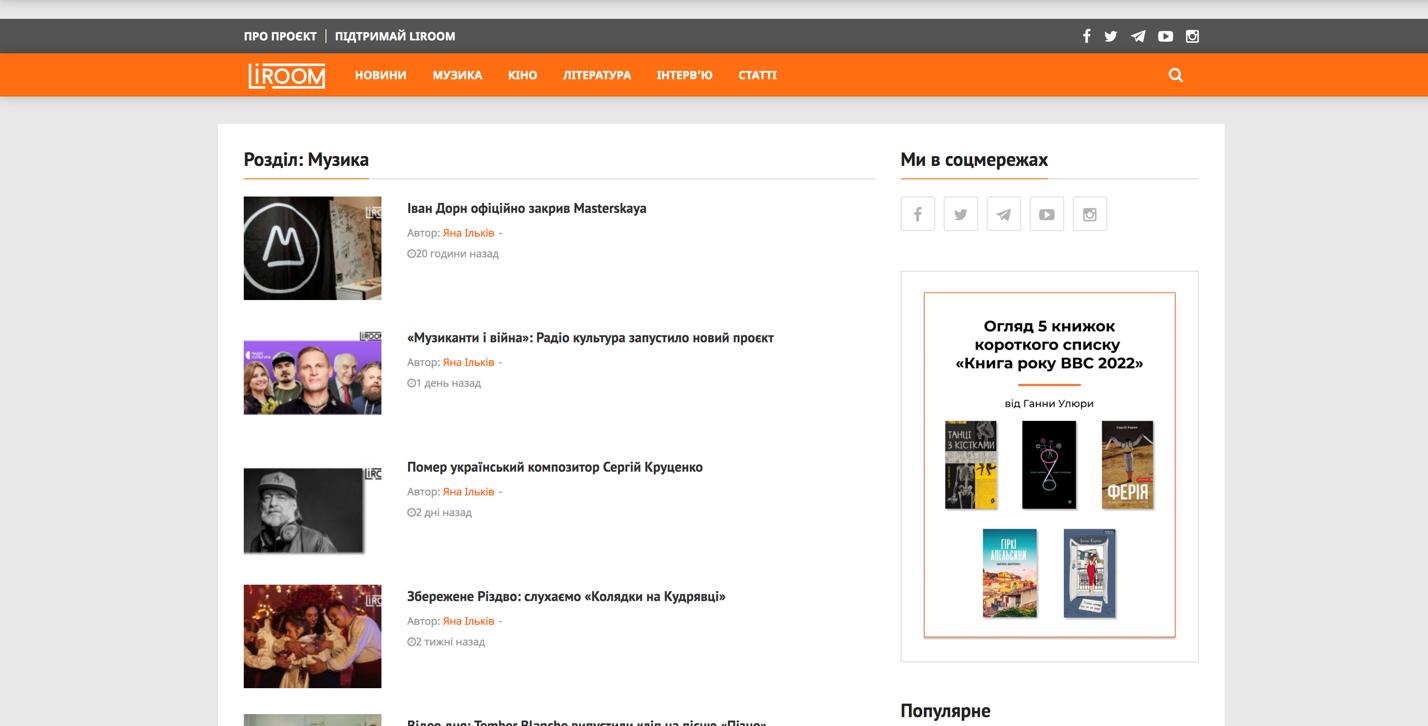Open article Помер український композитор Сергій Круценко

coord(555,467)
